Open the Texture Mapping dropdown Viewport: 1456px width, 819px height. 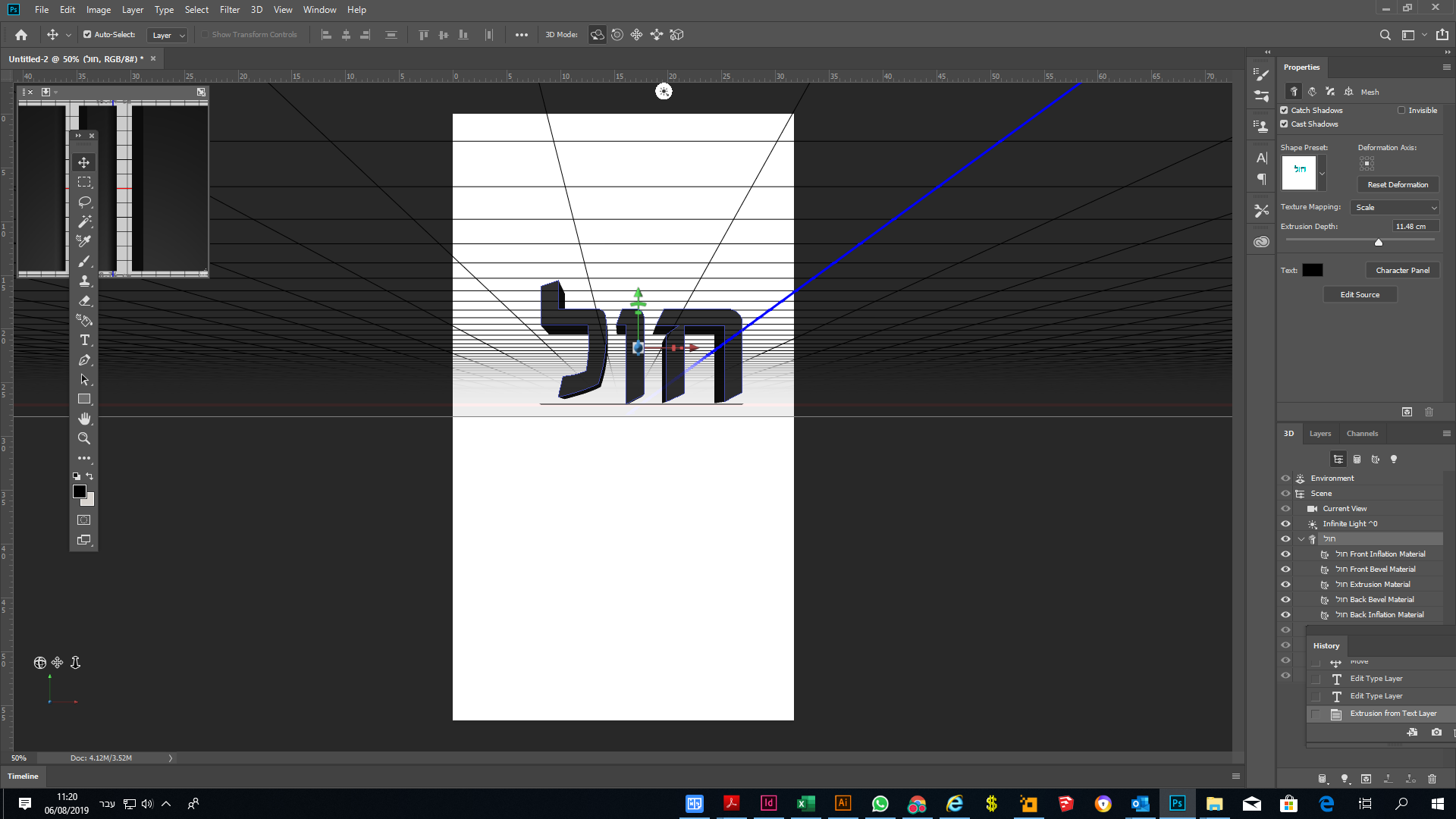click(x=1394, y=207)
